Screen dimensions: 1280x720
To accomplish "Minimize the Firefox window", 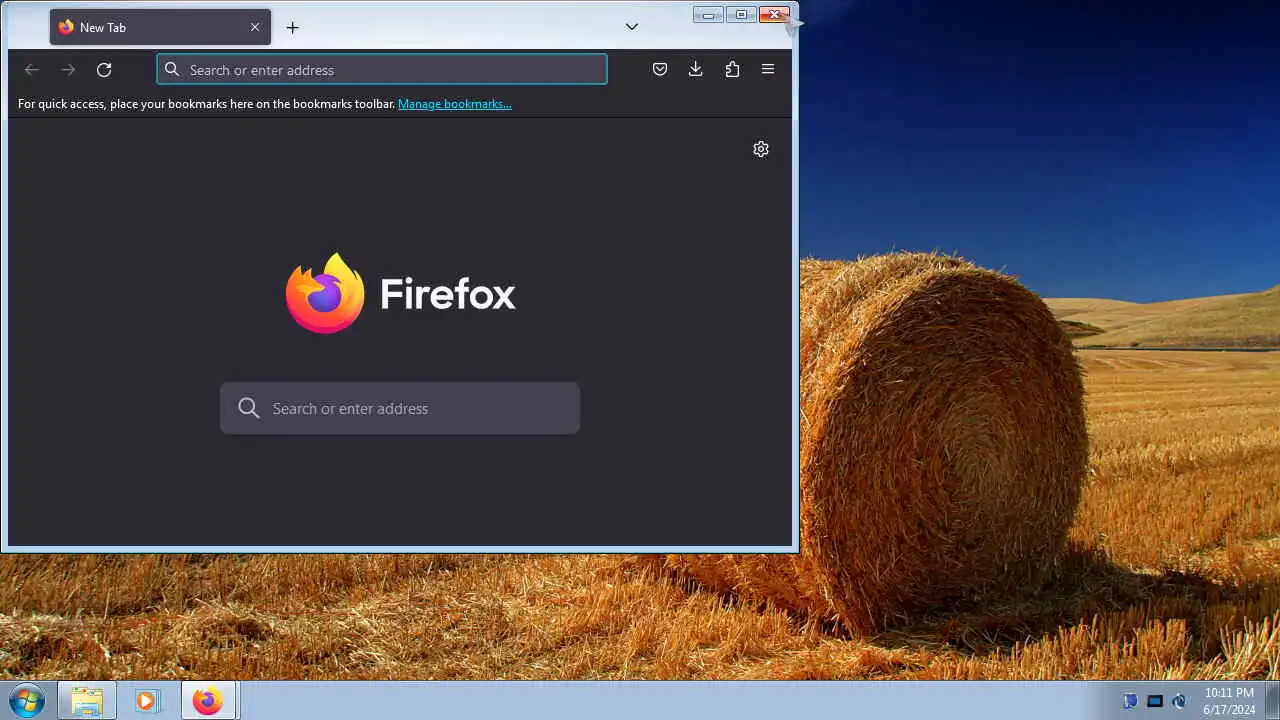I will coord(708,15).
